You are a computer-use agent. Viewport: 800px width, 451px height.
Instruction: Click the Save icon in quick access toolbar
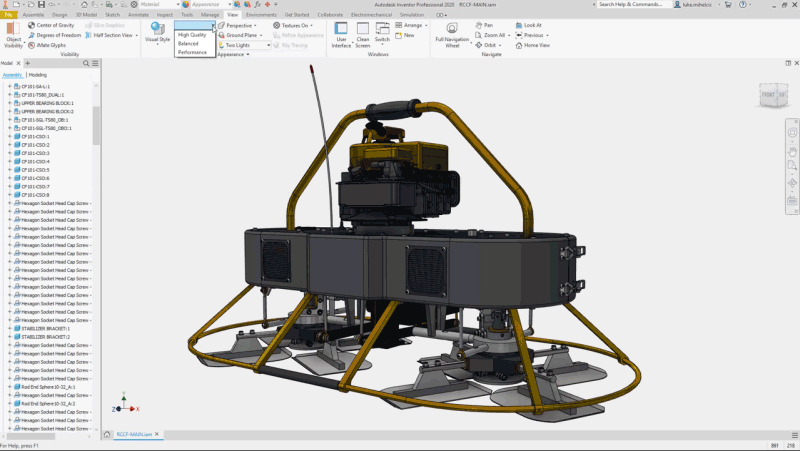41,5
